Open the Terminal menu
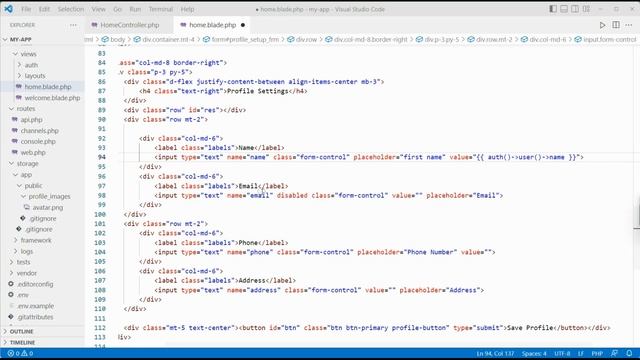Viewport: 640px width, 360px height. (160, 9)
